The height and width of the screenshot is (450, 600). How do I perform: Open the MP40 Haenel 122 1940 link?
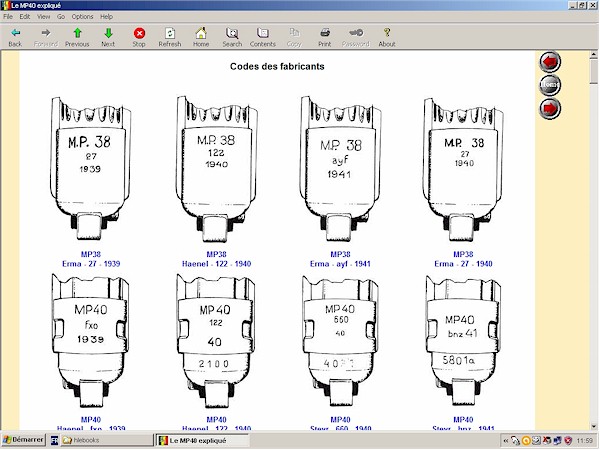pyautogui.click(x=217, y=424)
